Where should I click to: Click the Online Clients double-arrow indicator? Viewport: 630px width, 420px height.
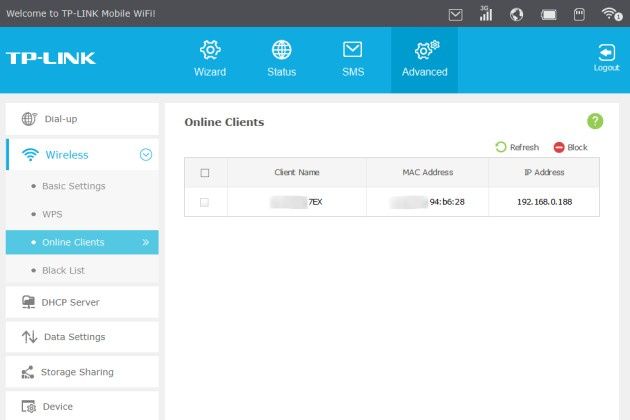(x=145, y=242)
